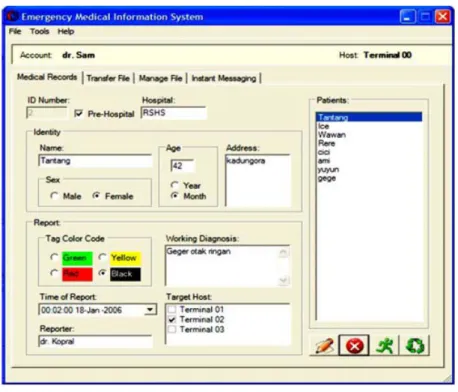Viewport: 458px width, 392px height.
Task: Choose the Month age unit
Action: 174,196
